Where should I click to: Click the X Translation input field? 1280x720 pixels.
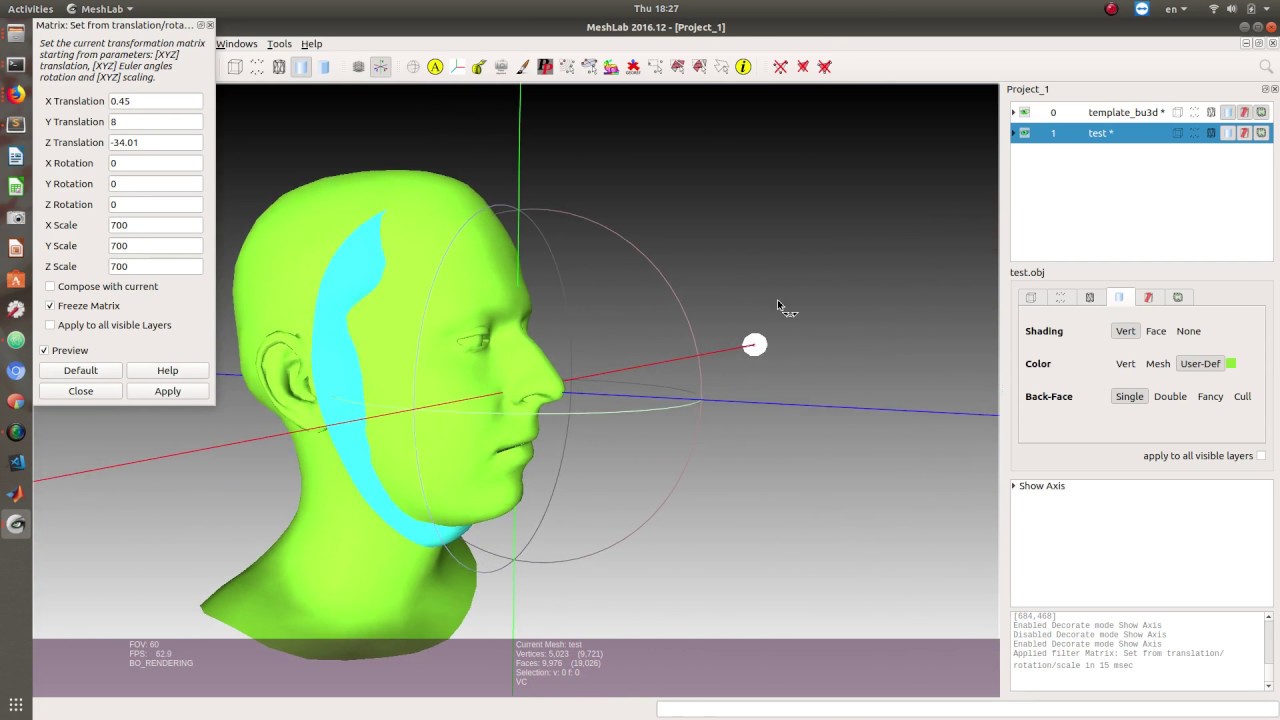[156, 101]
